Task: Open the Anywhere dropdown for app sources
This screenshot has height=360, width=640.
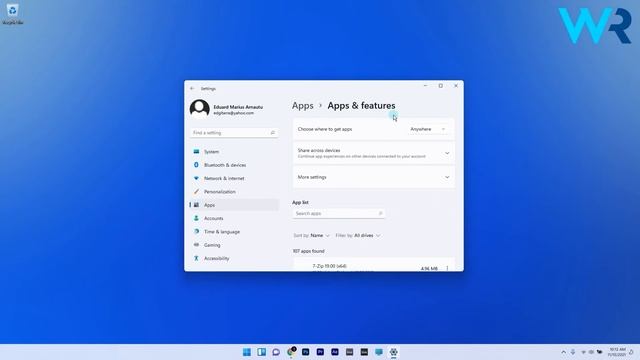Action: [x=428, y=129]
